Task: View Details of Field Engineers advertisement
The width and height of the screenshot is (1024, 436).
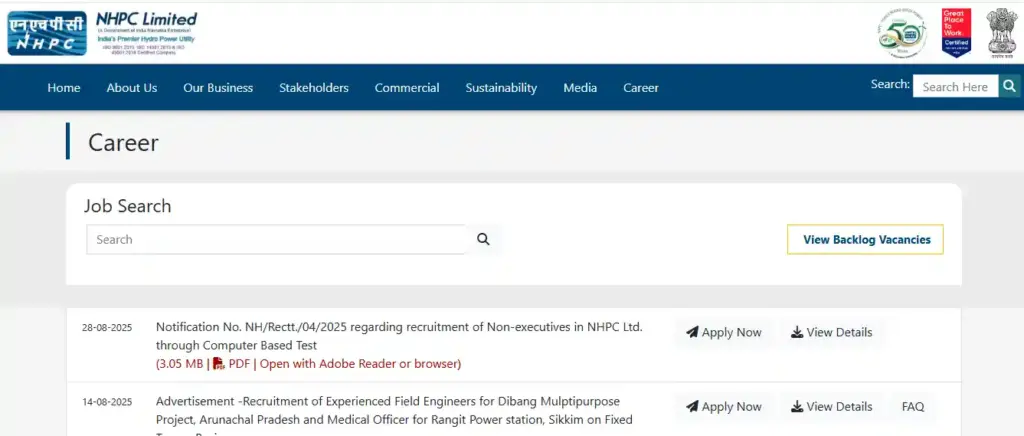Action: 831,407
